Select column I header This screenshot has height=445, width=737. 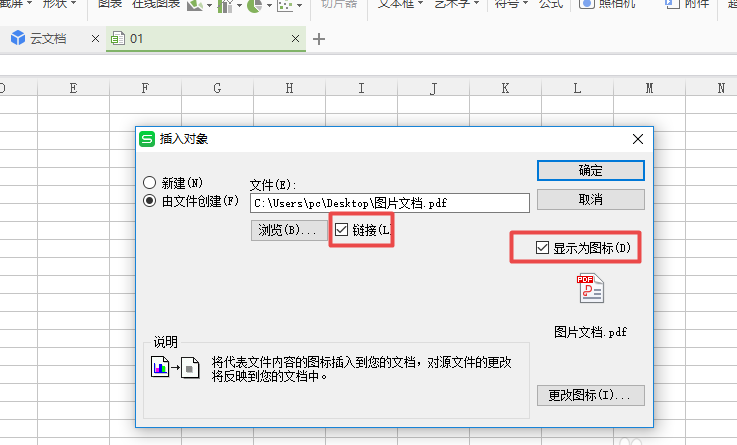(361, 88)
